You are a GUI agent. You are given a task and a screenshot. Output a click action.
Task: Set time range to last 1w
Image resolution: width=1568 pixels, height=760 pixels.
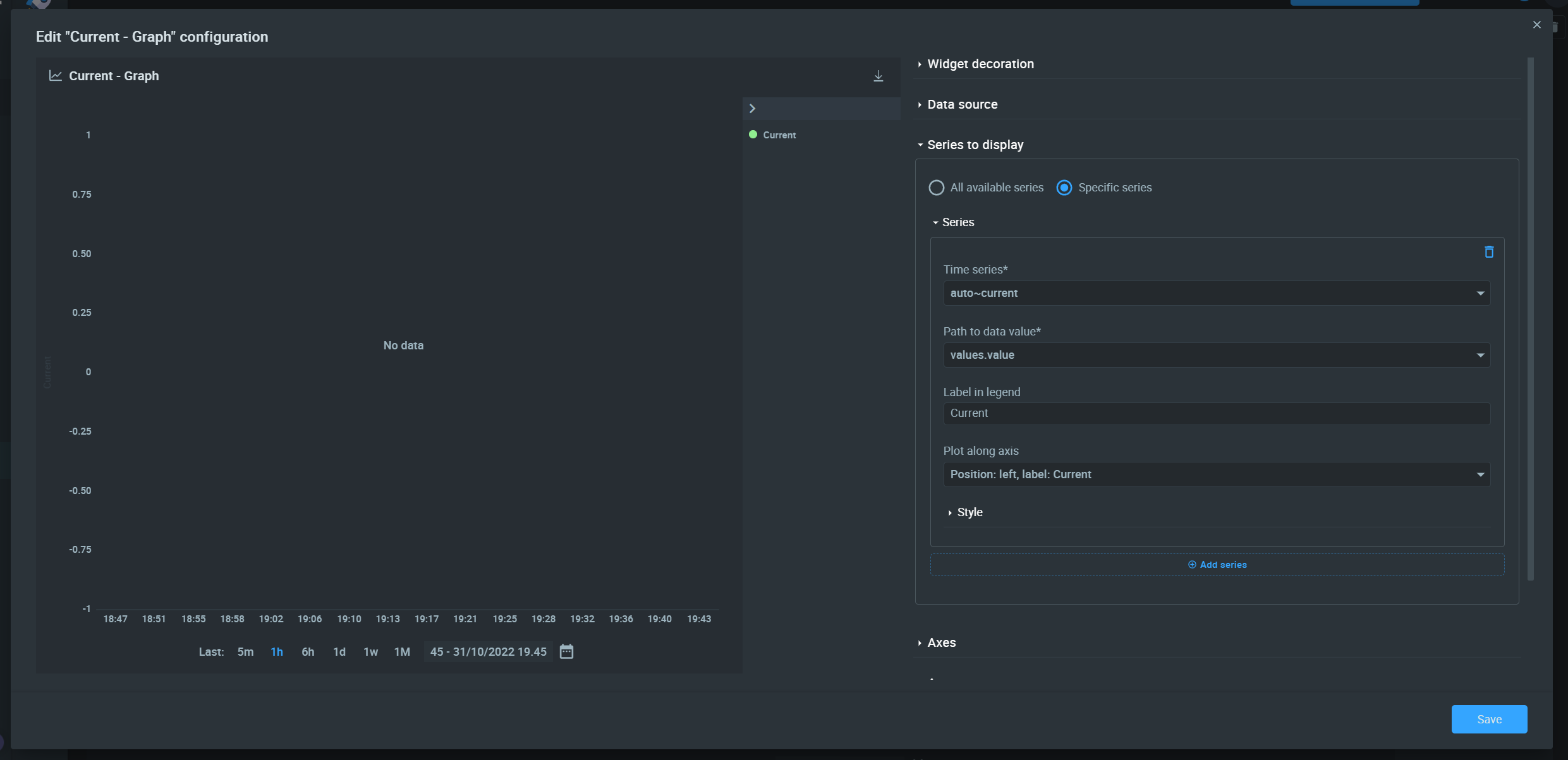click(370, 652)
